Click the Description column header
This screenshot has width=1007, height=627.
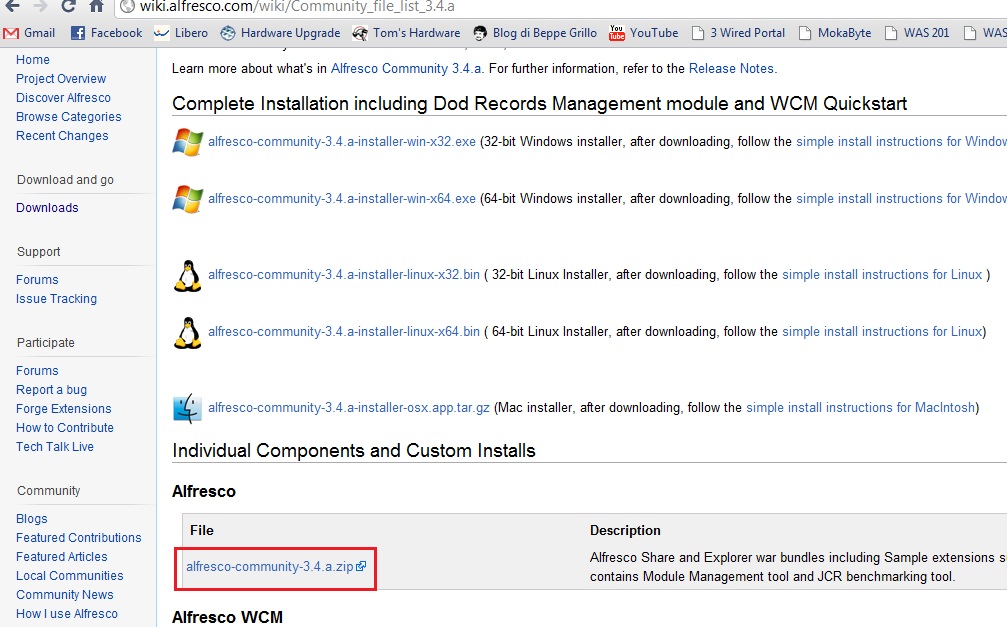point(625,530)
